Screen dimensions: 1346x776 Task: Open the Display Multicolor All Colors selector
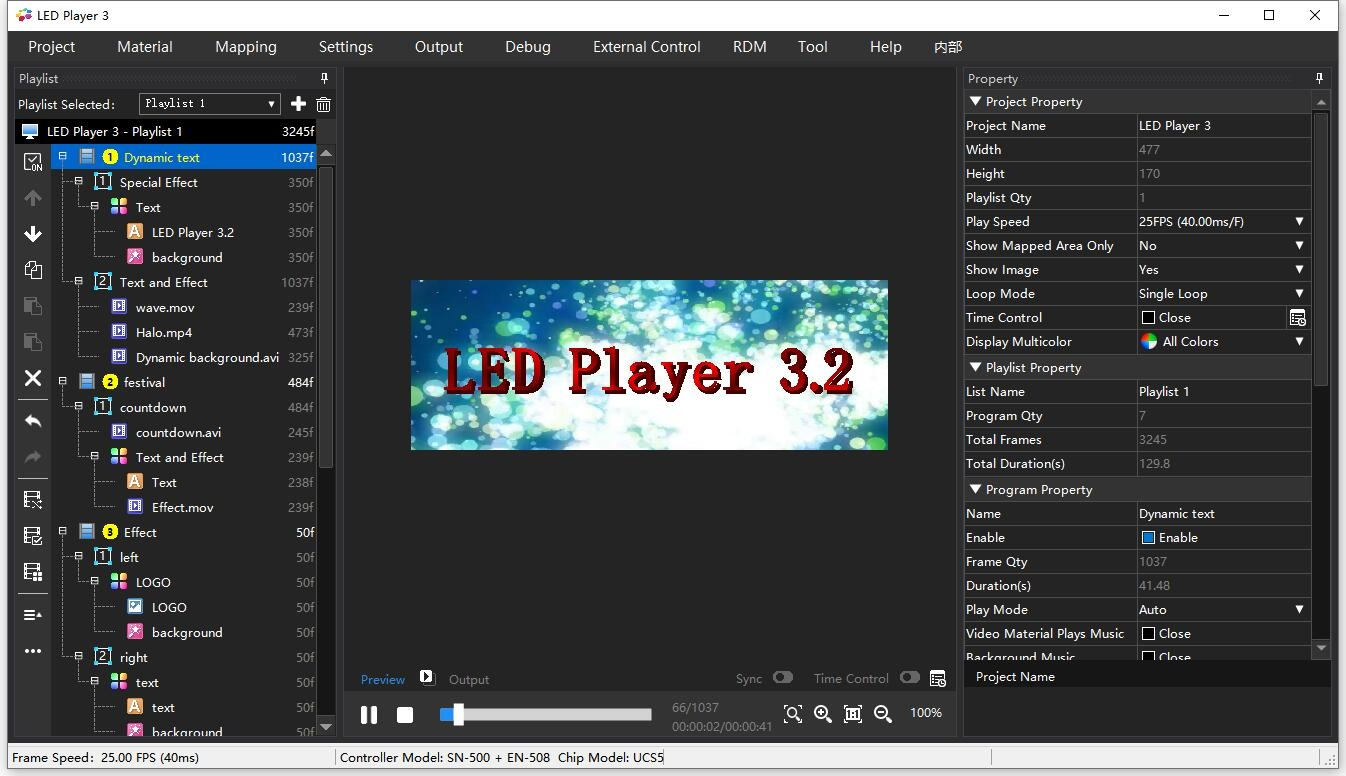click(x=1223, y=342)
